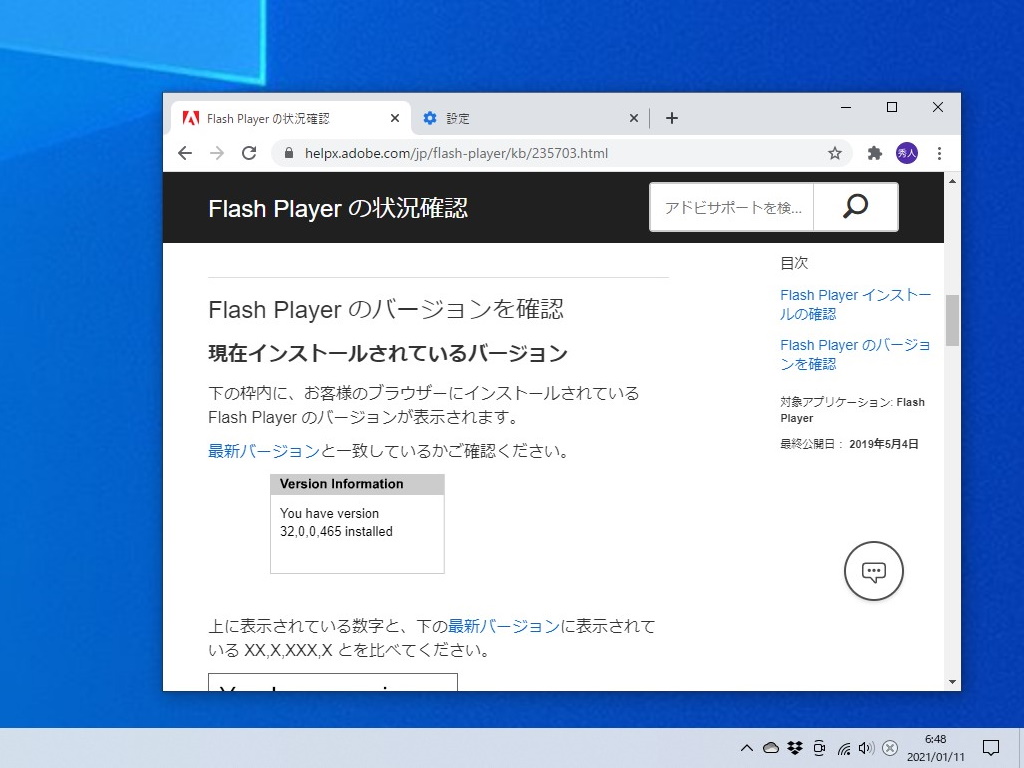
Task: Select the Flash Player の状況確認 tab
Action: pyautogui.click(x=280, y=117)
